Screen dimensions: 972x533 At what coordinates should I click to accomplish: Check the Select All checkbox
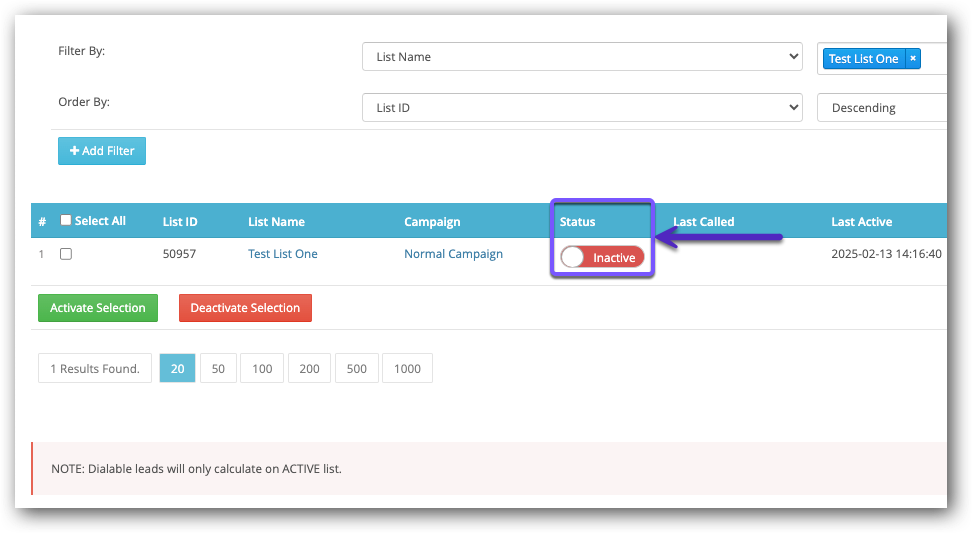point(66,221)
